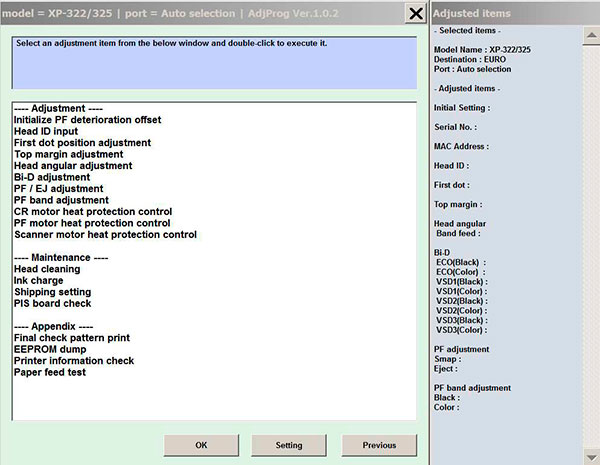Click 'Black :' under PF band adjustment
This screenshot has height=465, width=600.
point(447,398)
